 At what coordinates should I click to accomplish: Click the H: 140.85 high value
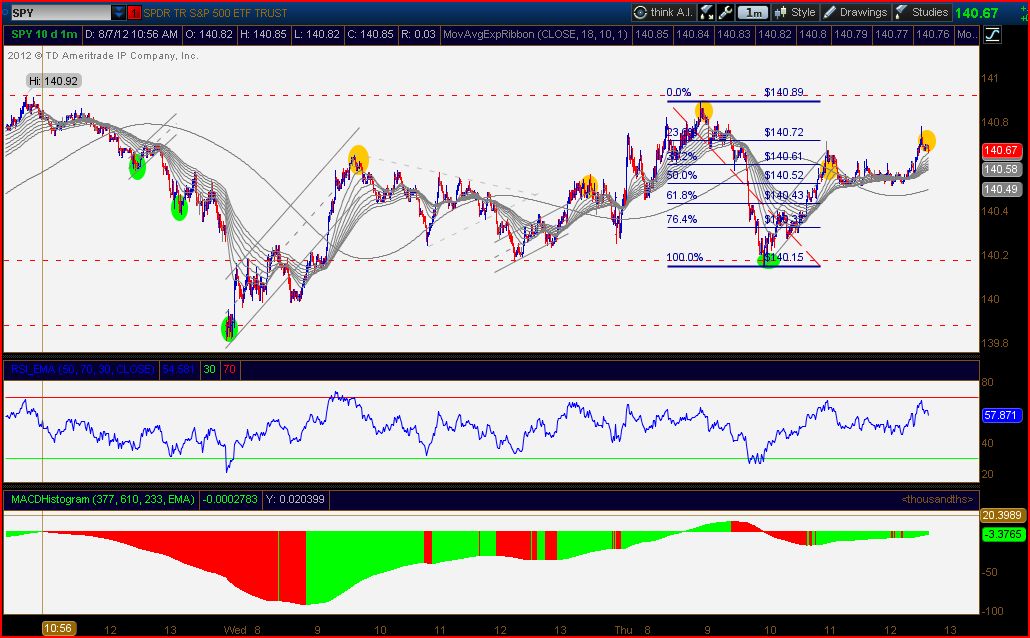coord(263,34)
